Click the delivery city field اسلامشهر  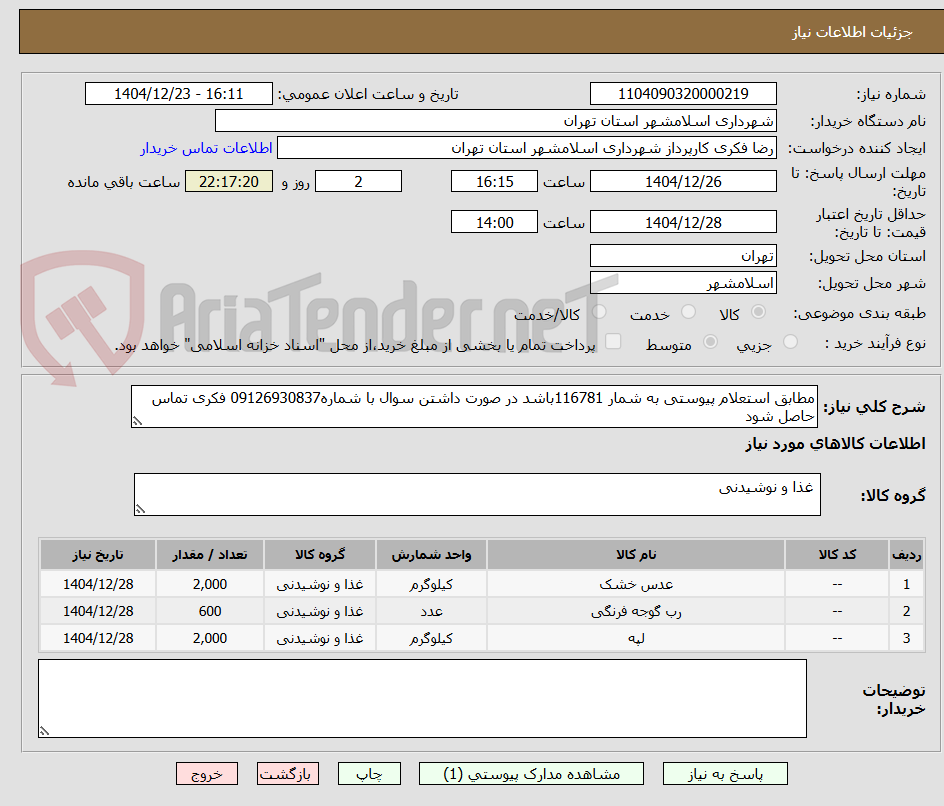[x=683, y=283]
